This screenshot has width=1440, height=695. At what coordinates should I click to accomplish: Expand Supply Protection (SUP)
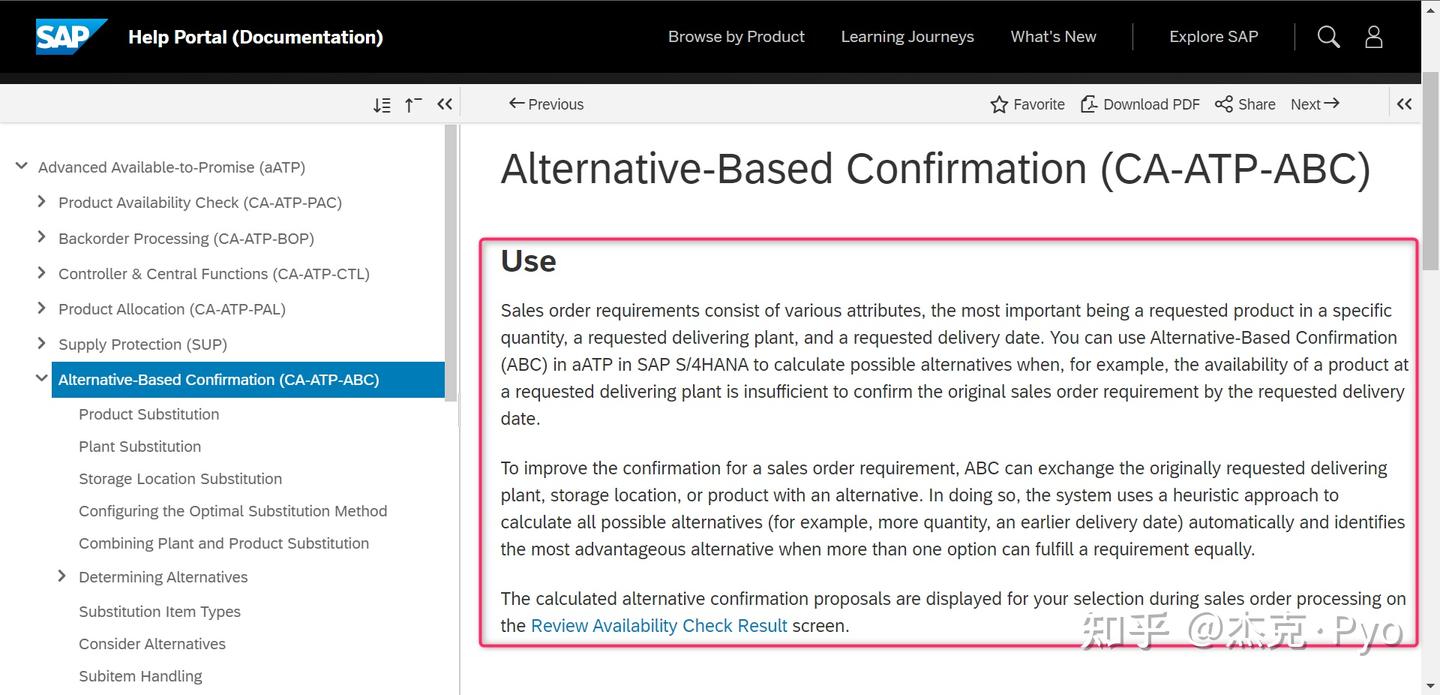pos(41,343)
